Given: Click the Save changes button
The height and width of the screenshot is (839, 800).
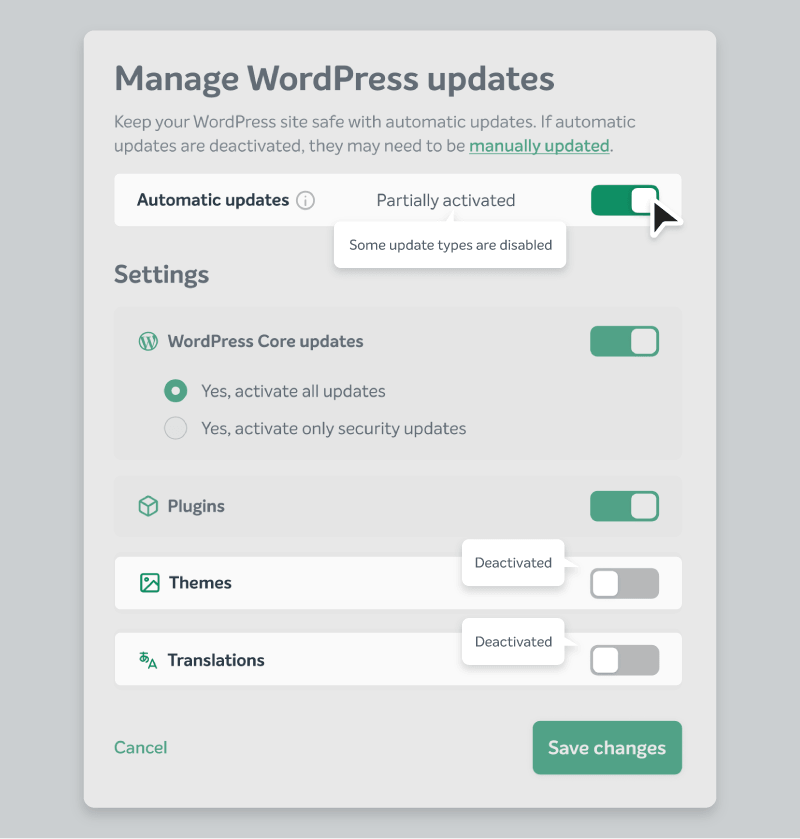Looking at the screenshot, I should (607, 748).
